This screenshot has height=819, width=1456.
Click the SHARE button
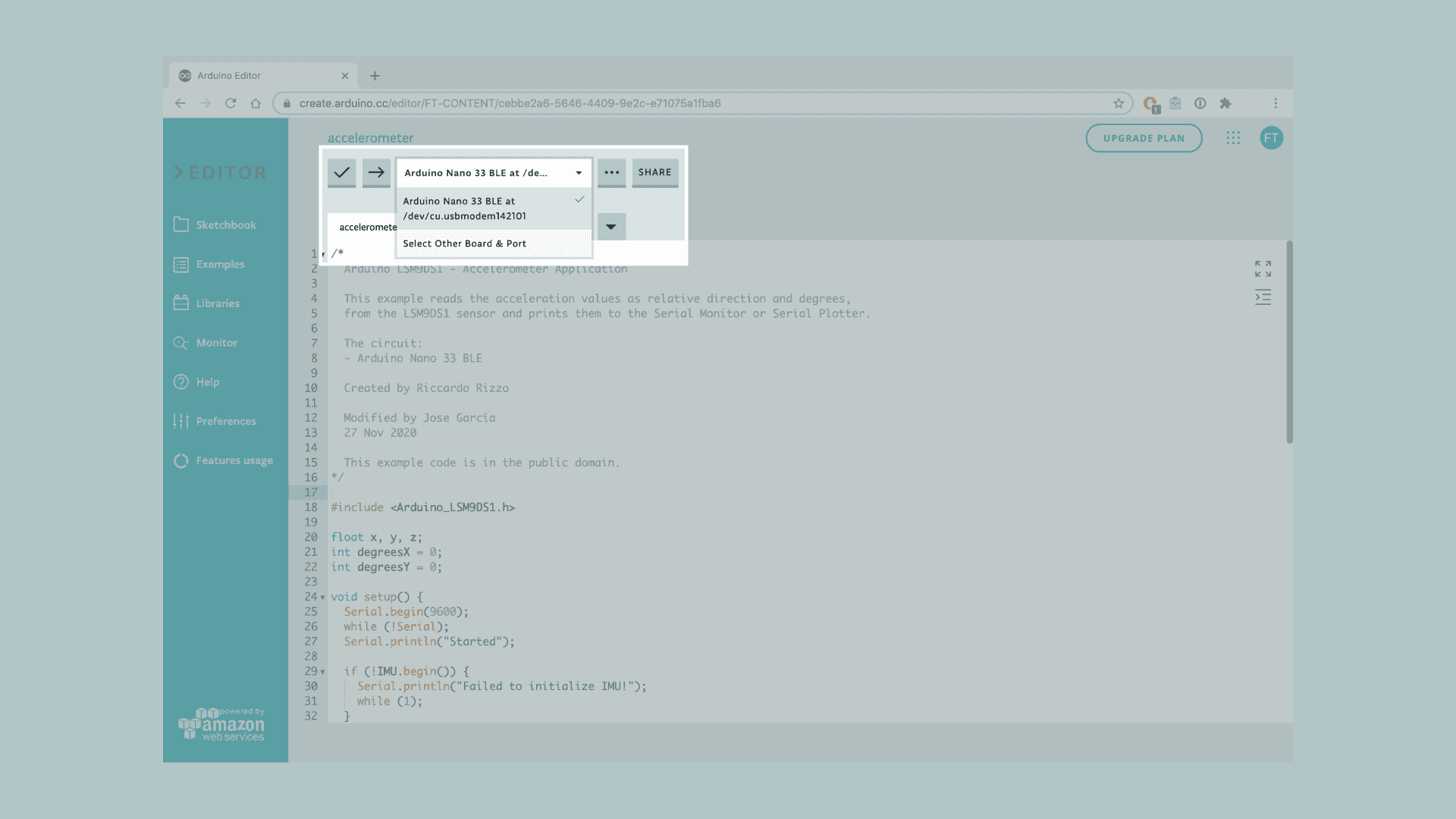pos(654,173)
